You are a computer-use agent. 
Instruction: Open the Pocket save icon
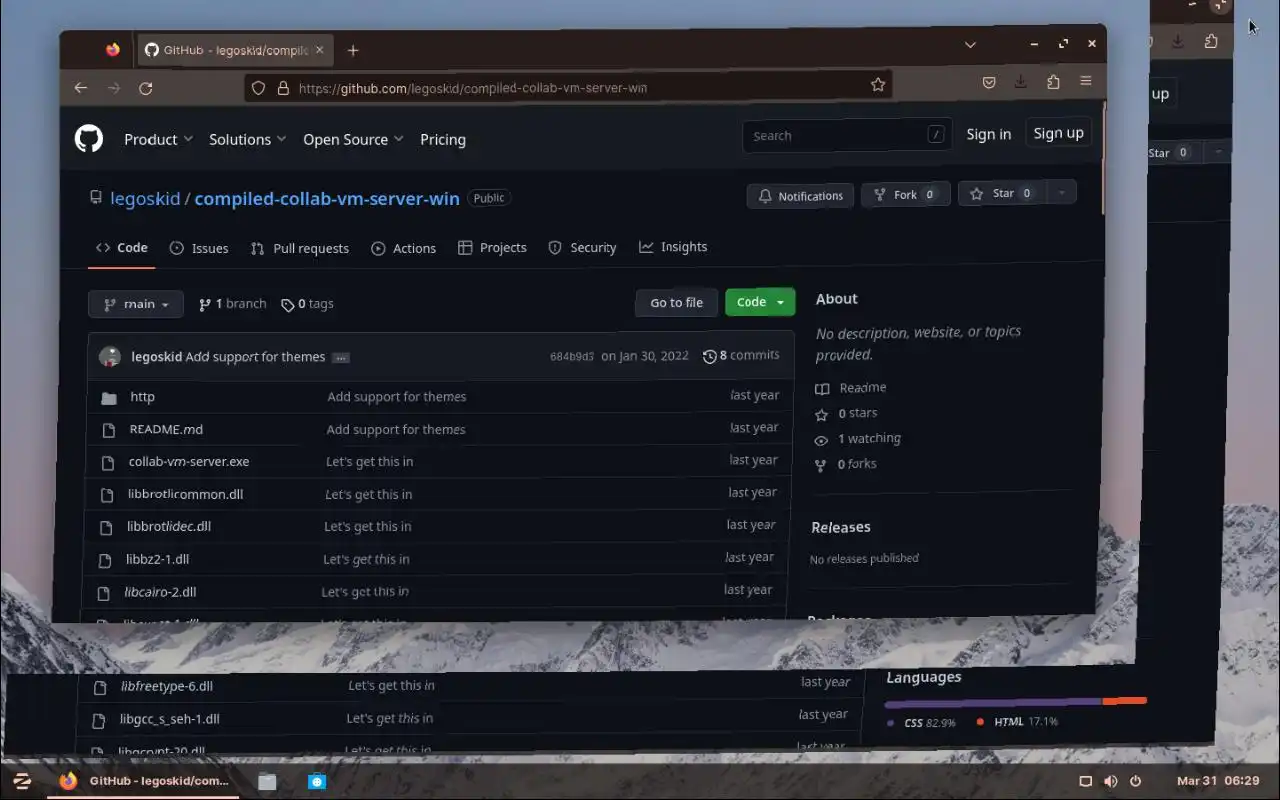click(989, 83)
